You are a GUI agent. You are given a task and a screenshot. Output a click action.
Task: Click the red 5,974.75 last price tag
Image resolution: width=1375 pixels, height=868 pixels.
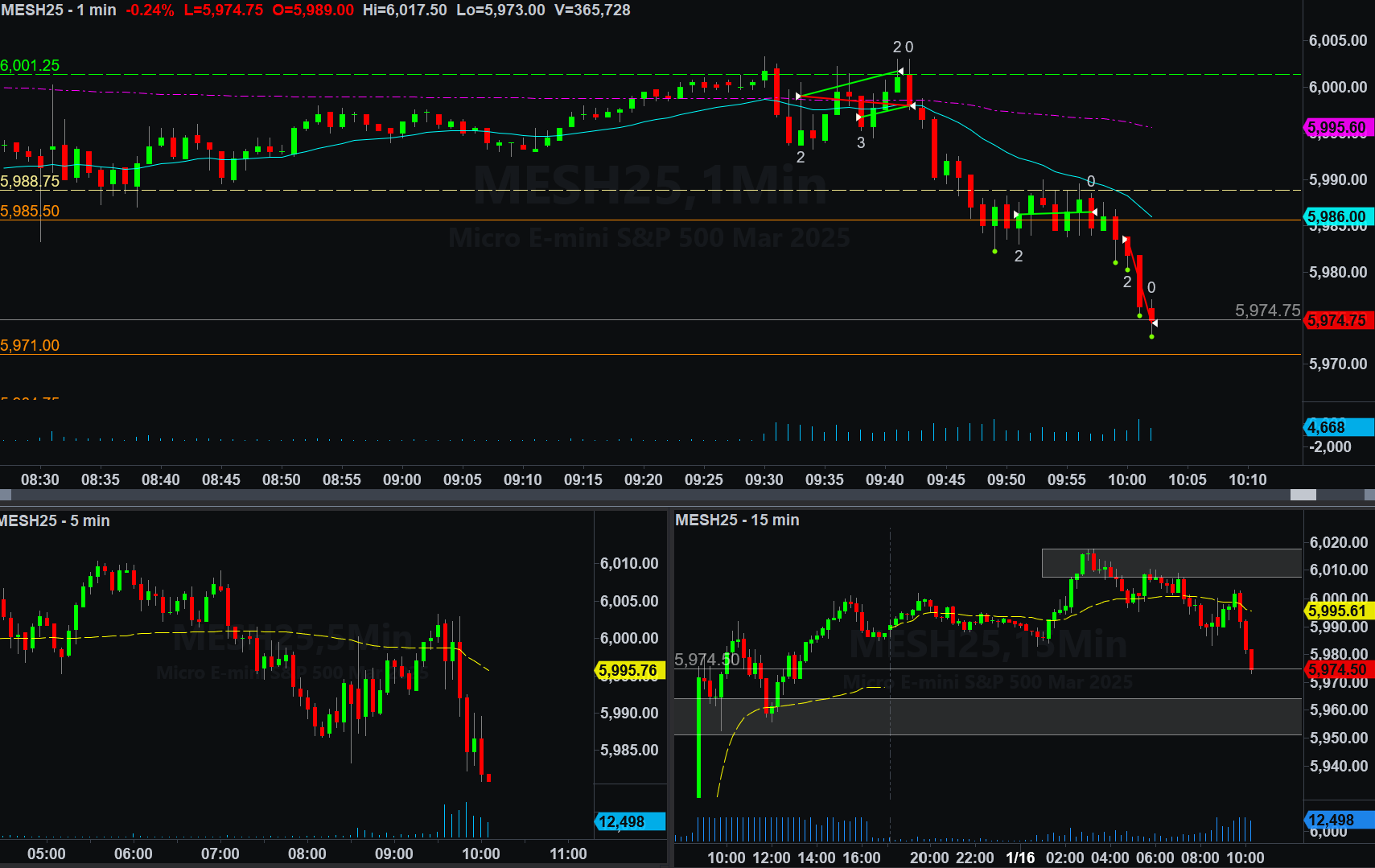(x=1336, y=320)
